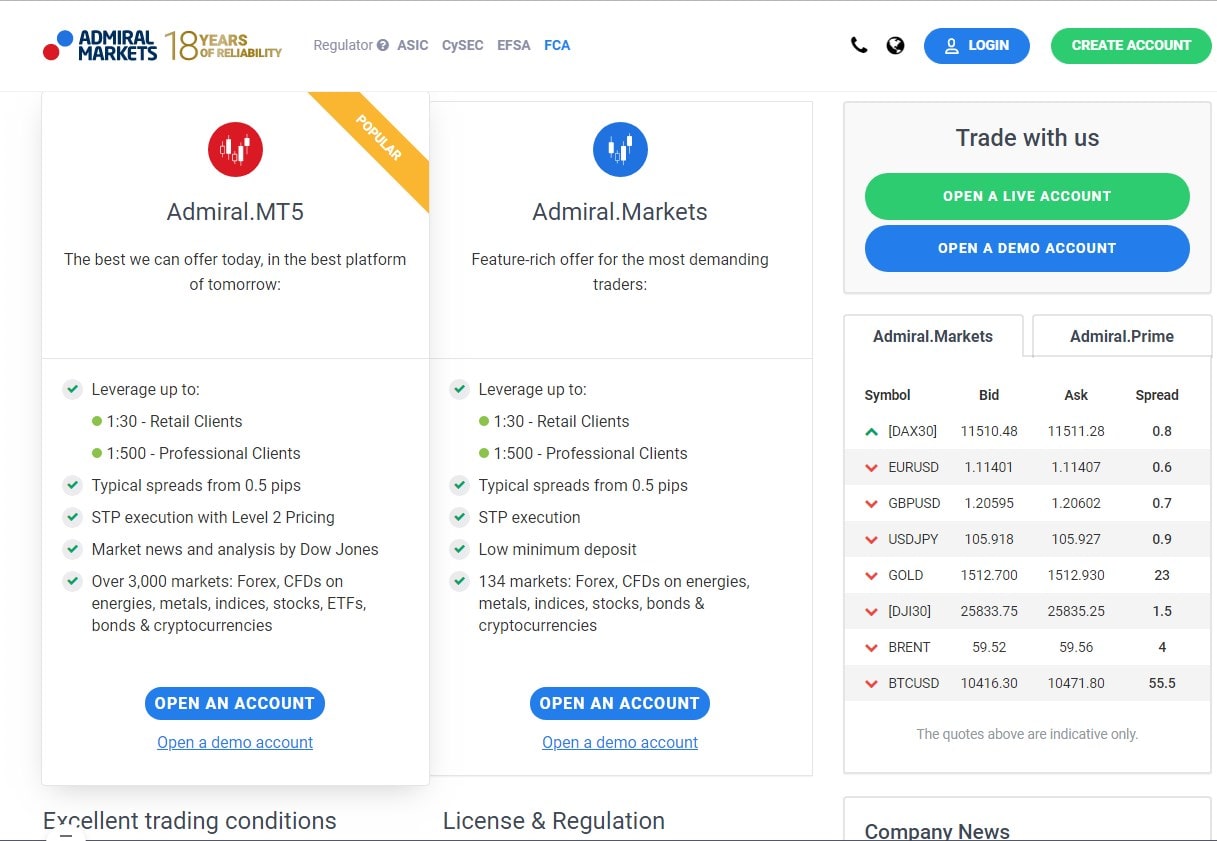This screenshot has width=1217, height=841.
Task: Click the red down arrow beside BTCUSD
Action: [x=871, y=684]
